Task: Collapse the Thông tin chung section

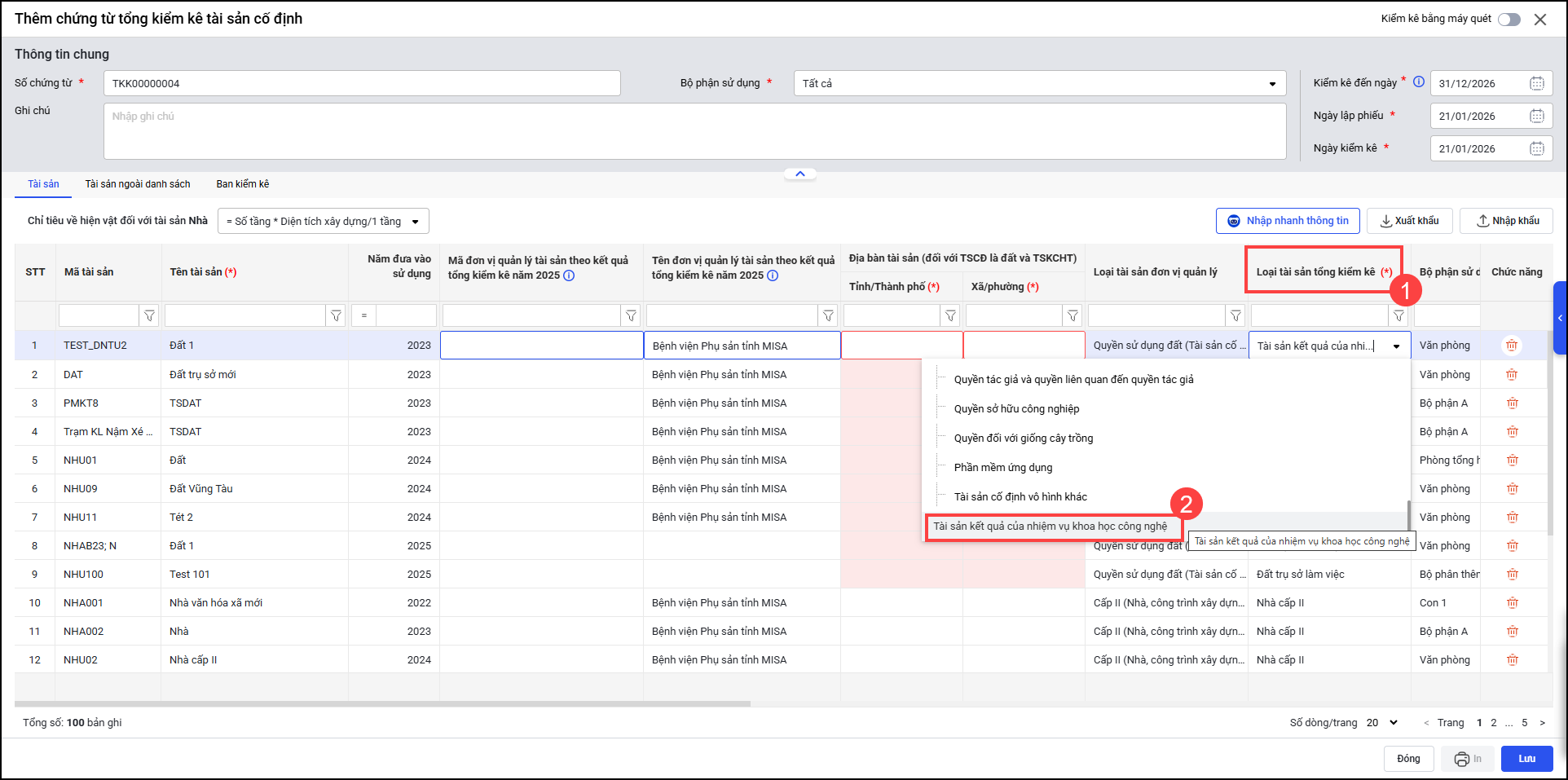Action: [799, 174]
